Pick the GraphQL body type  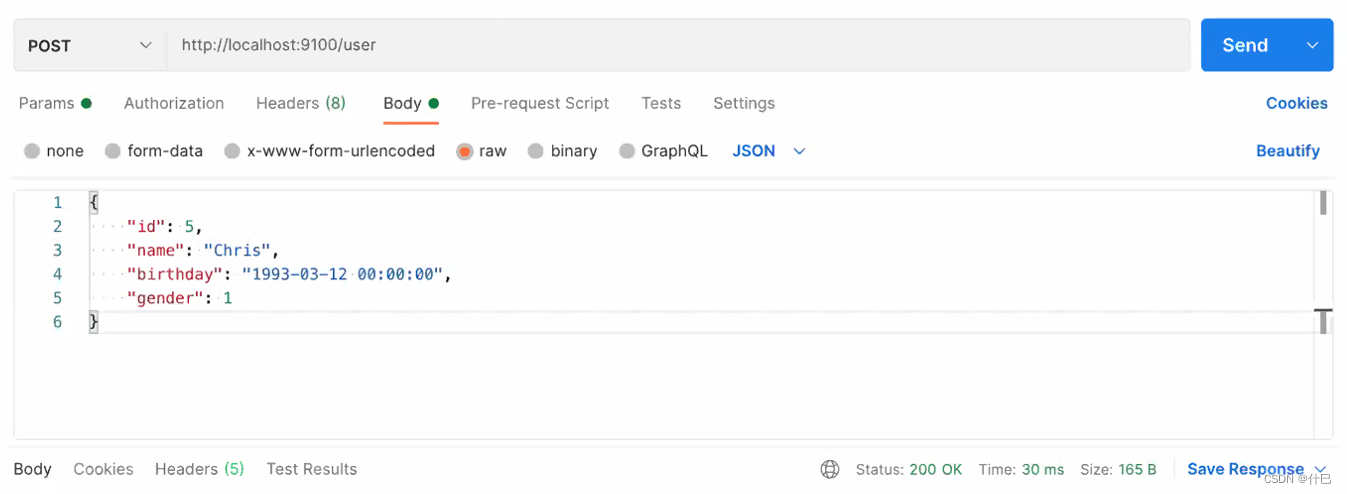(x=627, y=151)
